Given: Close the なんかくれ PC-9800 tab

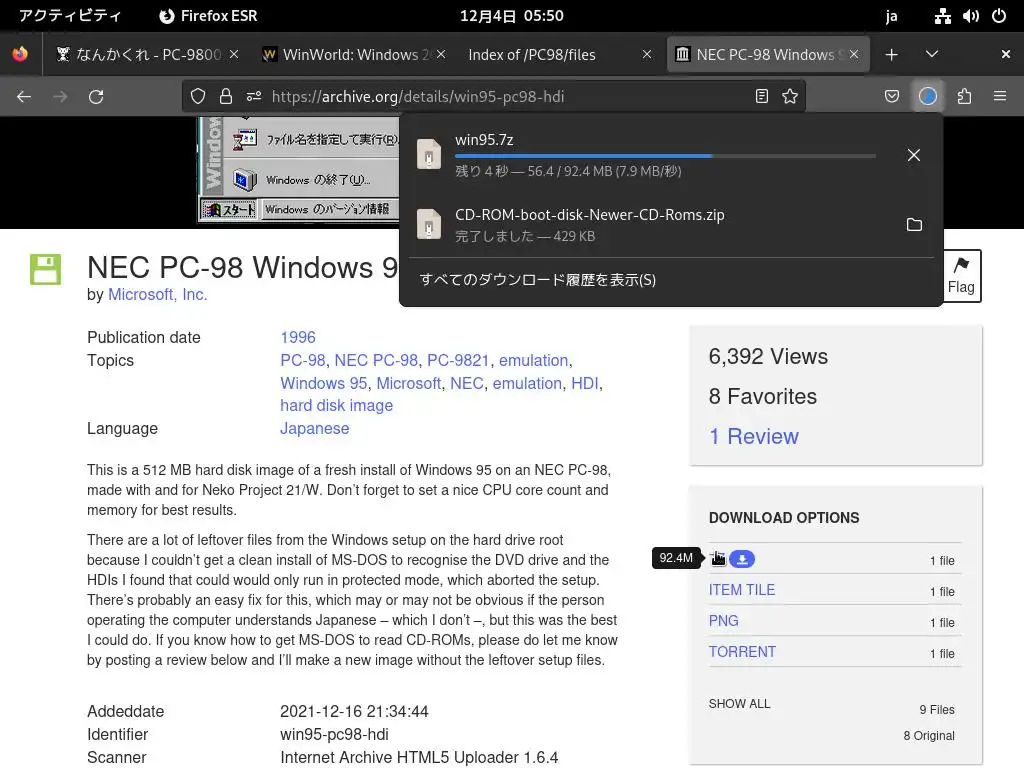Looking at the screenshot, I should [234, 55].
